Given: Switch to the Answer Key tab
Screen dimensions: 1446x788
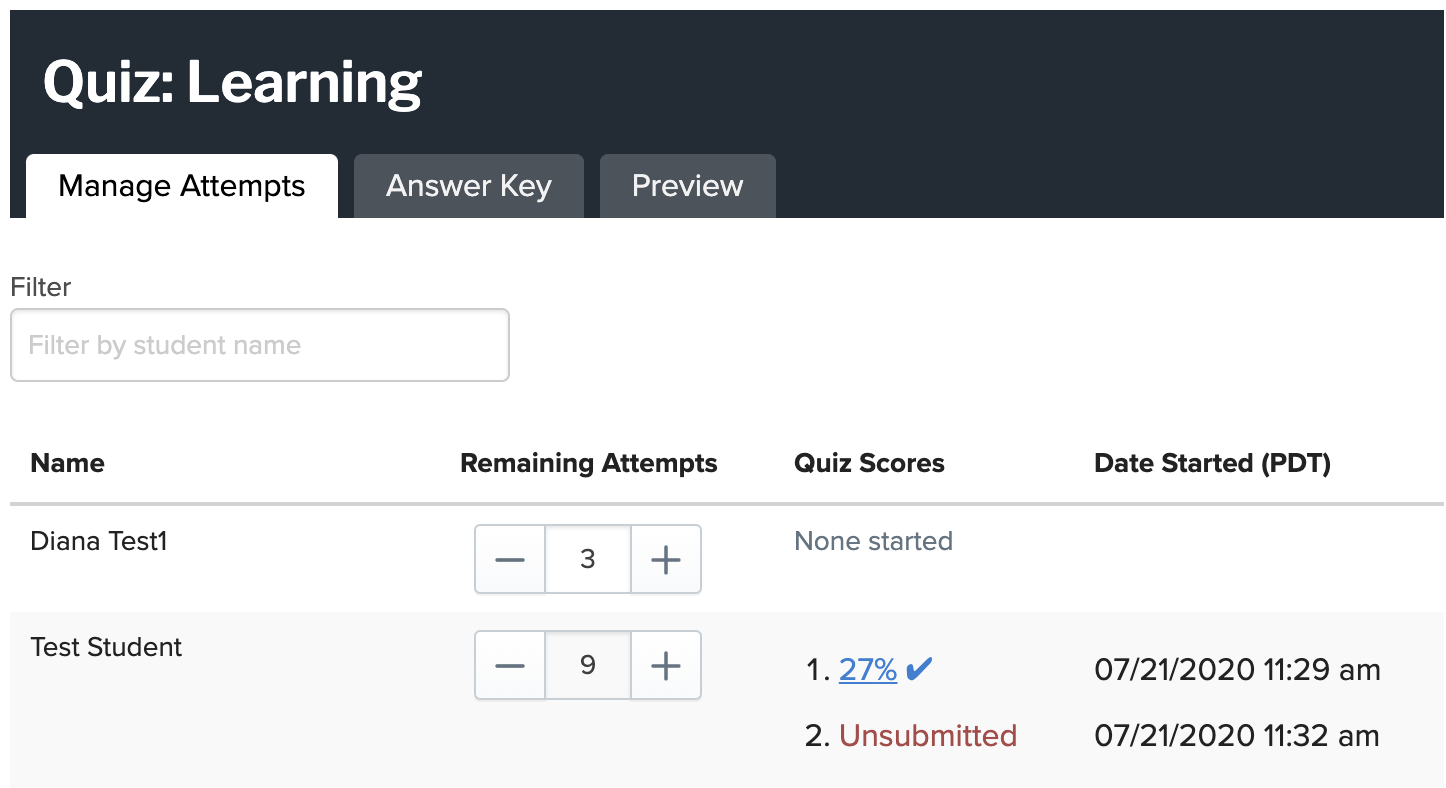Looking at the screenshot, I should [x=468, y=186].
